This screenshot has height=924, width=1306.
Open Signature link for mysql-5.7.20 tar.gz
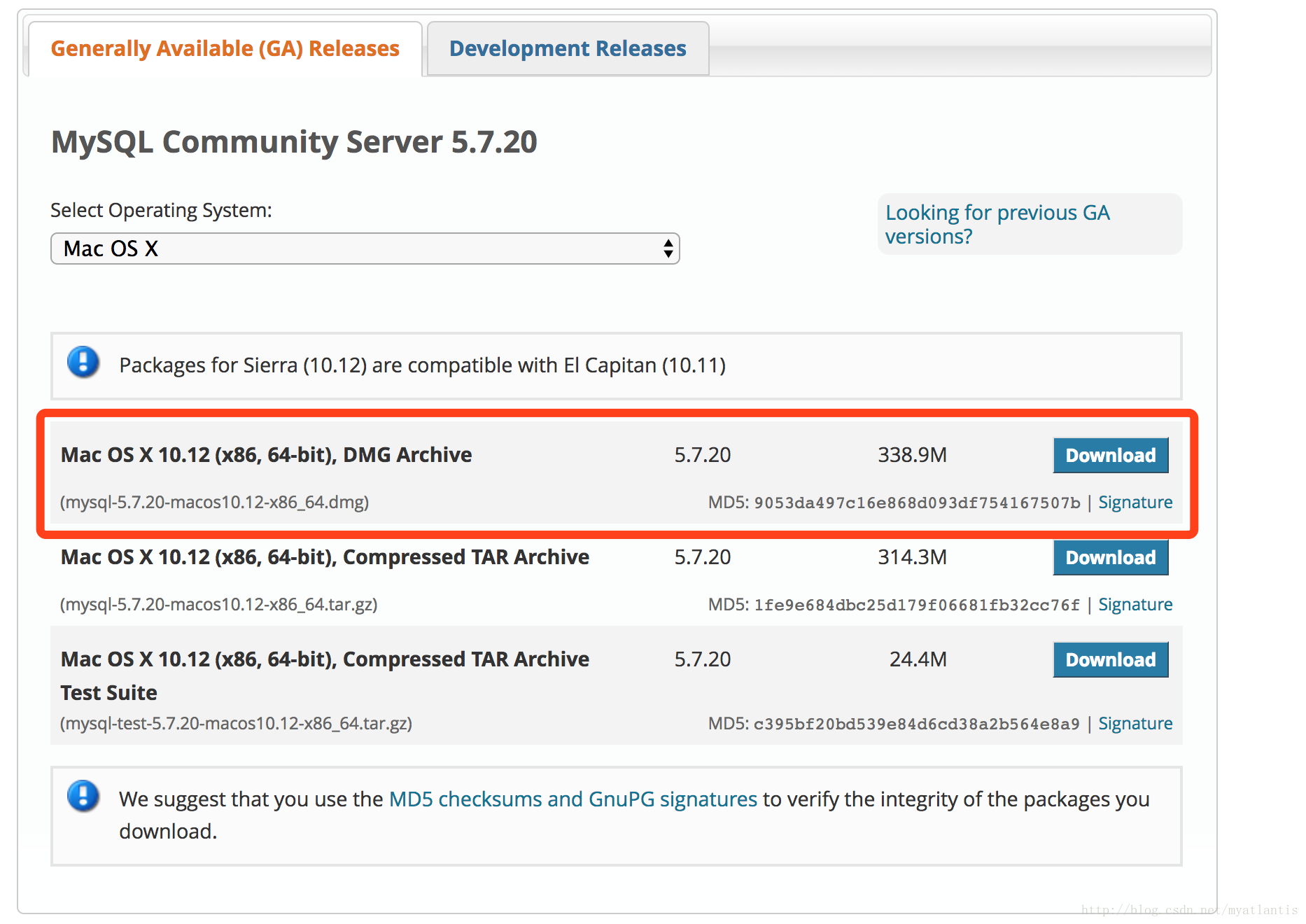(1135, 604)
